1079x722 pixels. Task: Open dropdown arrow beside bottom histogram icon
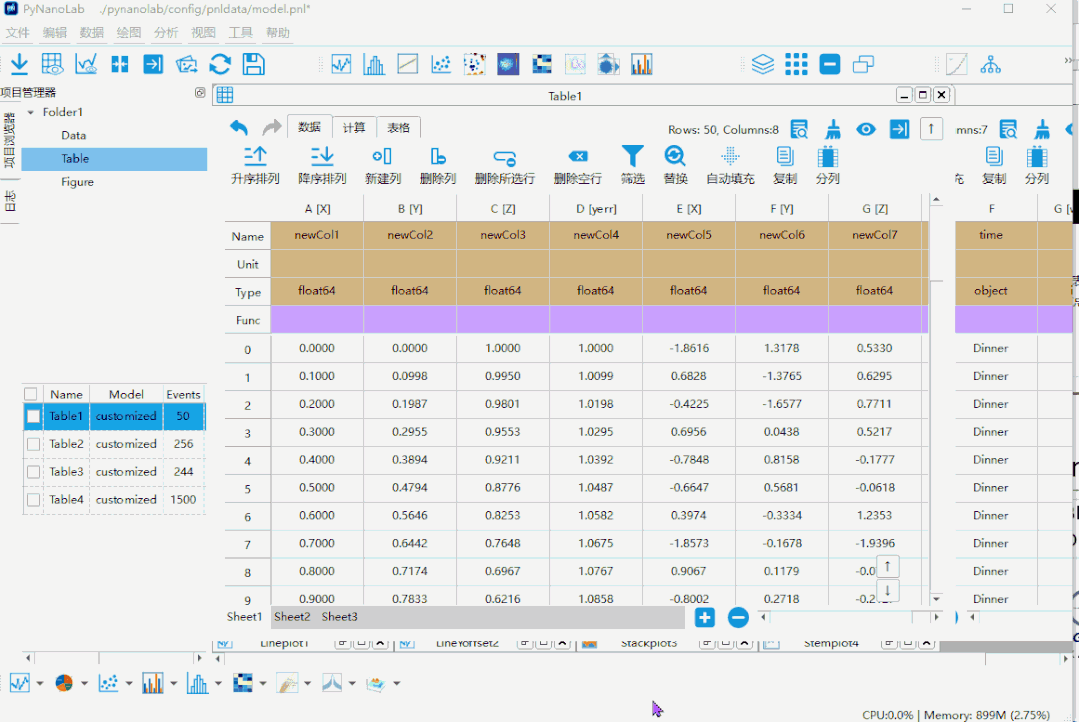point(218,683)
